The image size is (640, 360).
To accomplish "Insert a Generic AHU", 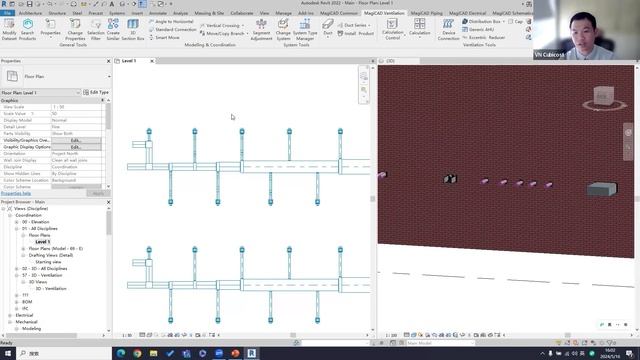I will click(x=478, y=29).
